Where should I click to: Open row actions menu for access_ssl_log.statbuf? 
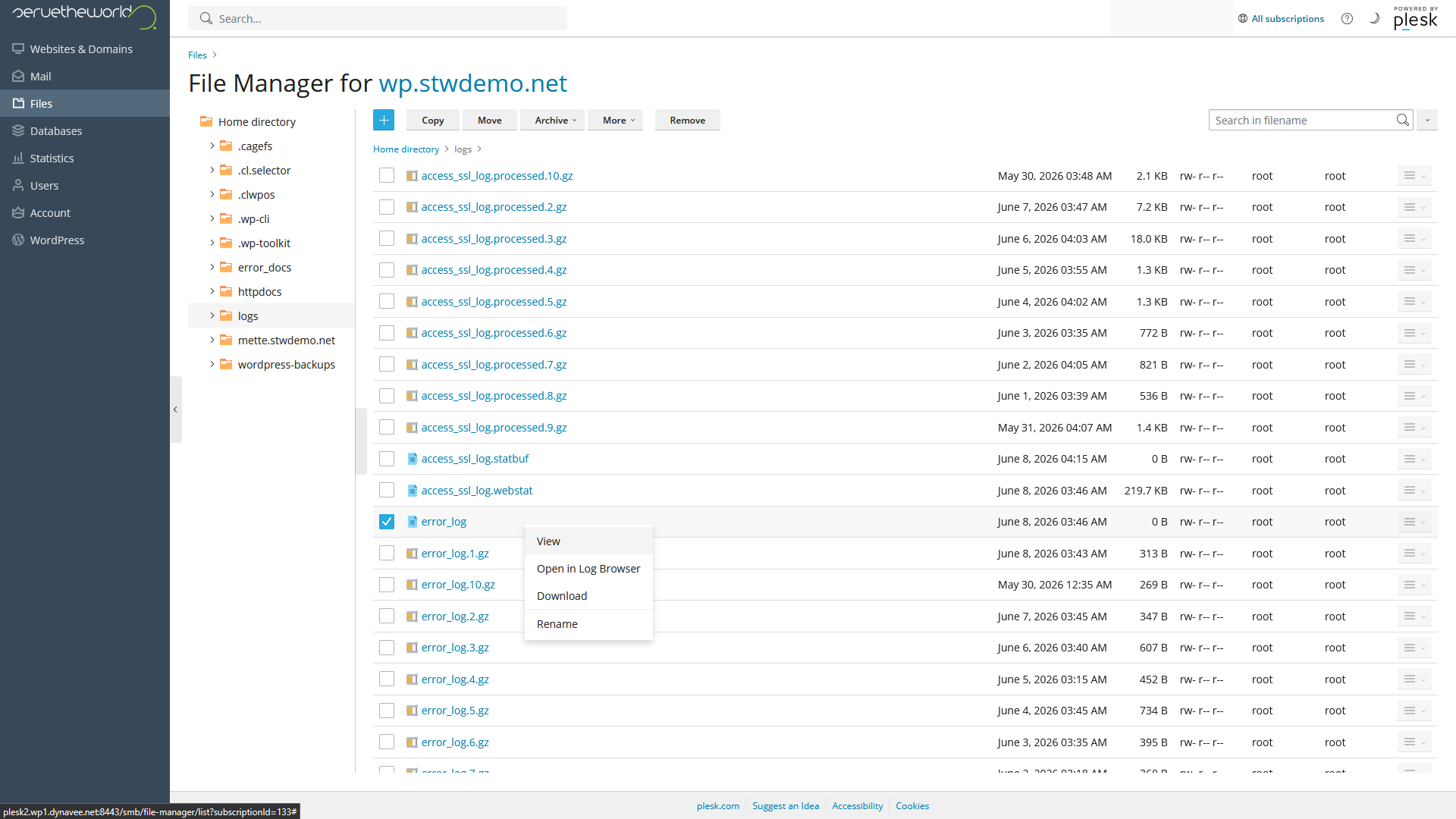point(1414,459)
